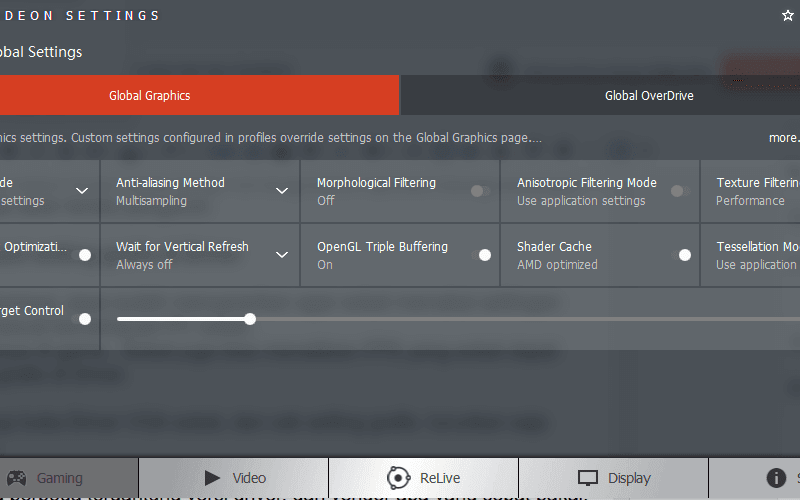Expand the dropdown chevron left of Anti-aliasing Method
Viewport: 800px width, 500px height.
coord(82,191)
